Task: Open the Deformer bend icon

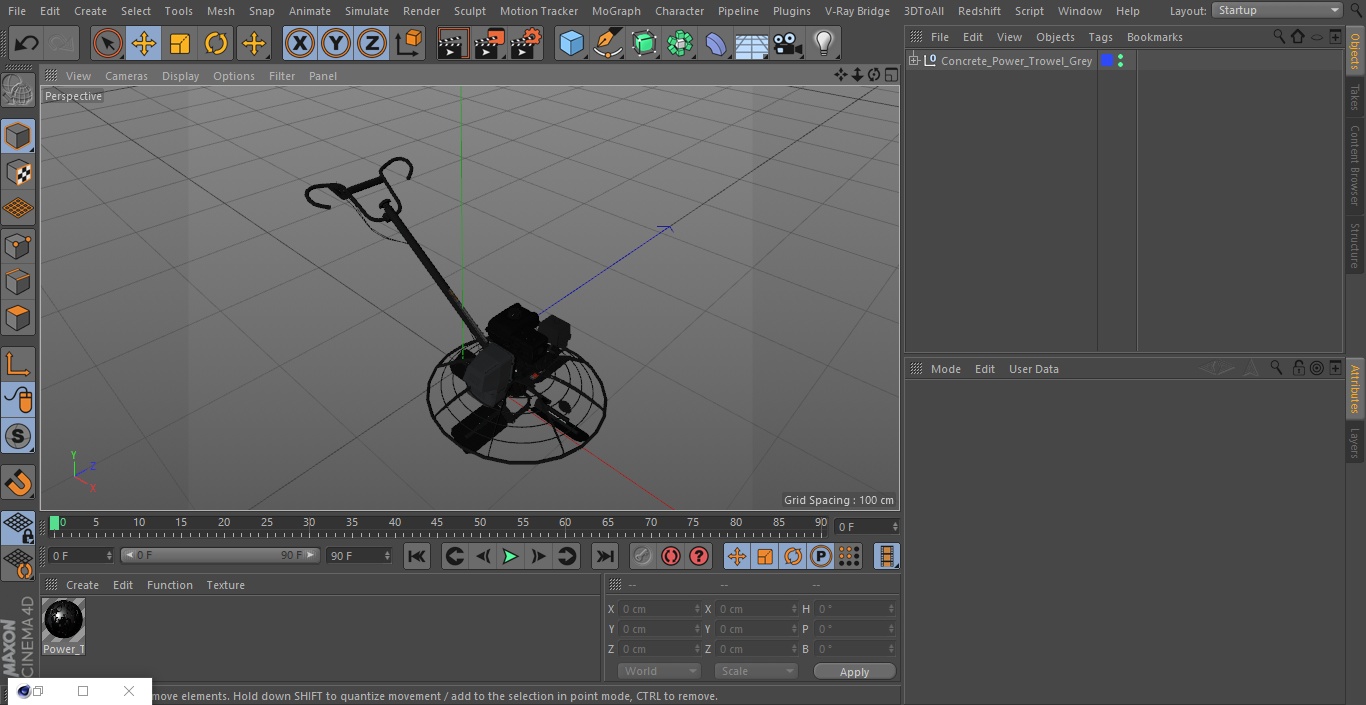Action: click(716, 43)
